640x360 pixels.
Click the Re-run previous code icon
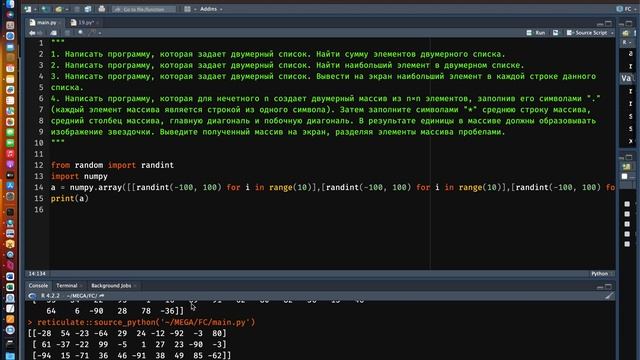[x=556, y=33]
